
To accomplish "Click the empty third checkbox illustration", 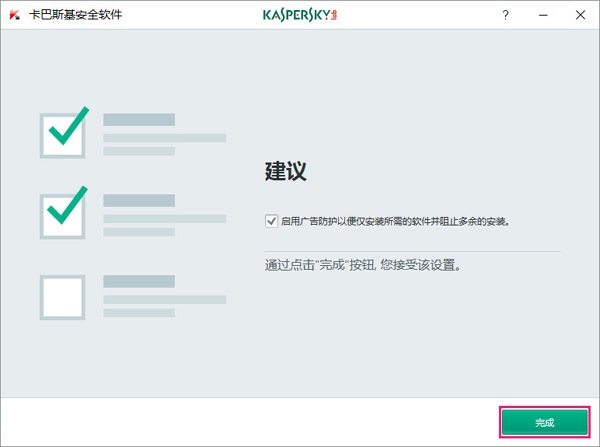I will [64, 295].
